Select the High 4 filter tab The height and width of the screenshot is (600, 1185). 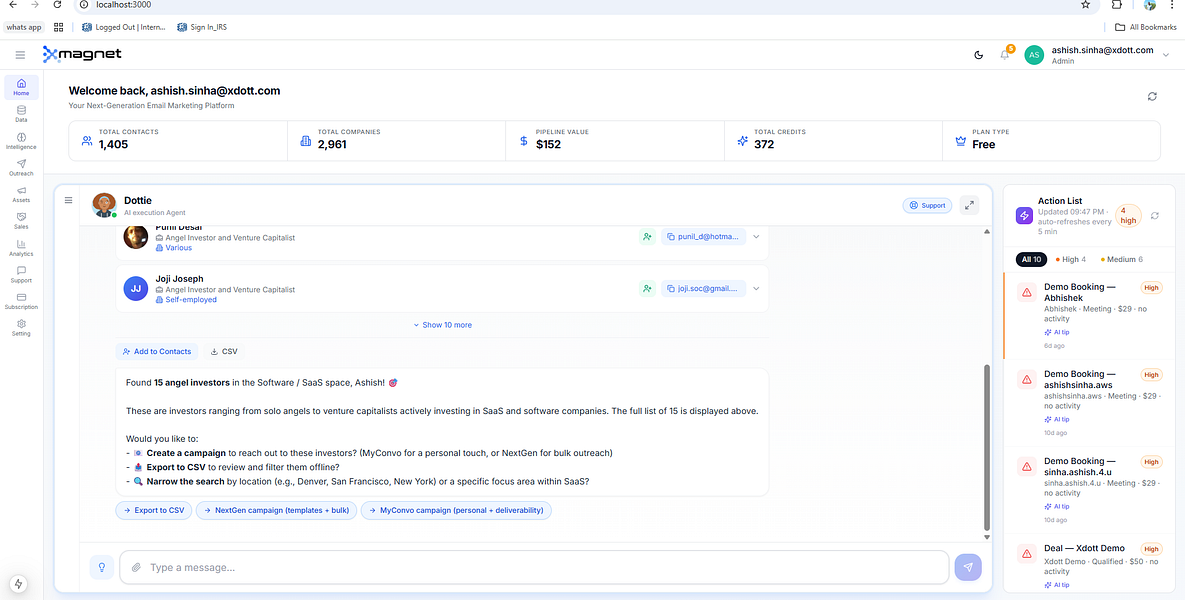(x=1070, y=259)
